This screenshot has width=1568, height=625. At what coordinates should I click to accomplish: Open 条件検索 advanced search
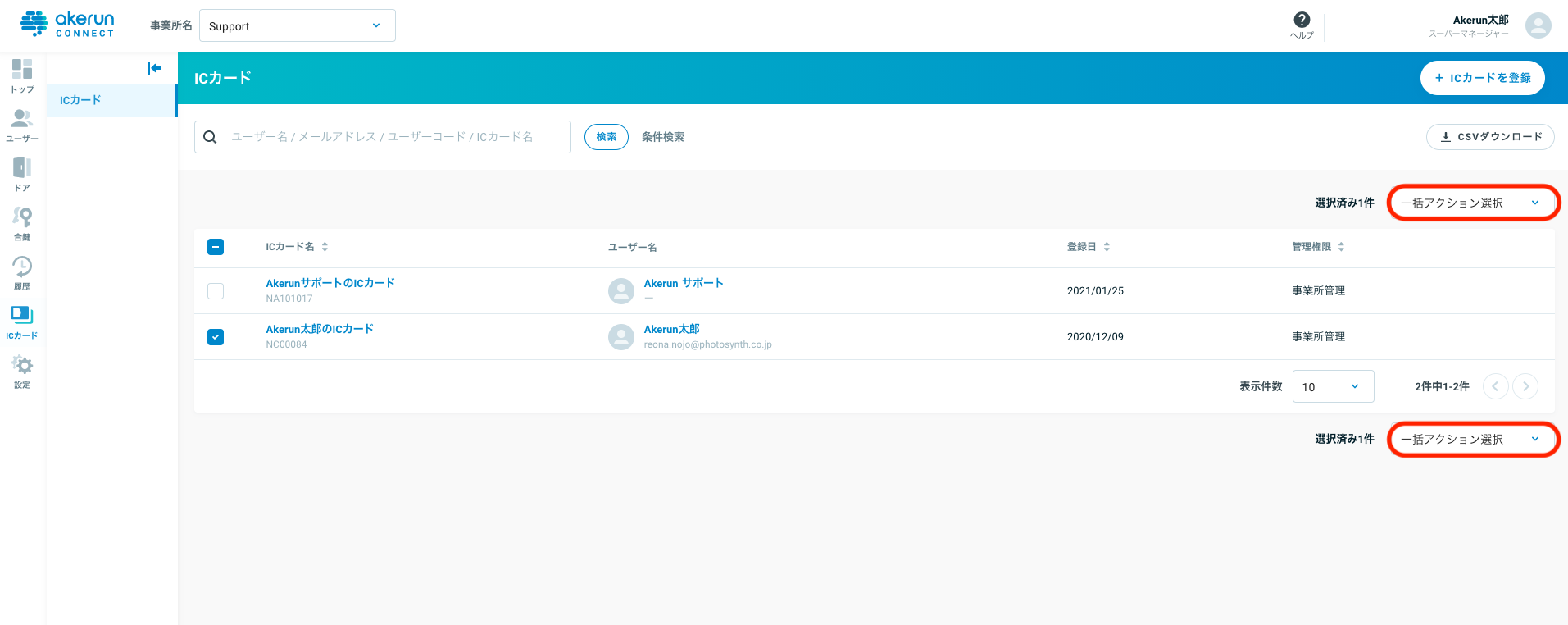[x=662, y=137]
